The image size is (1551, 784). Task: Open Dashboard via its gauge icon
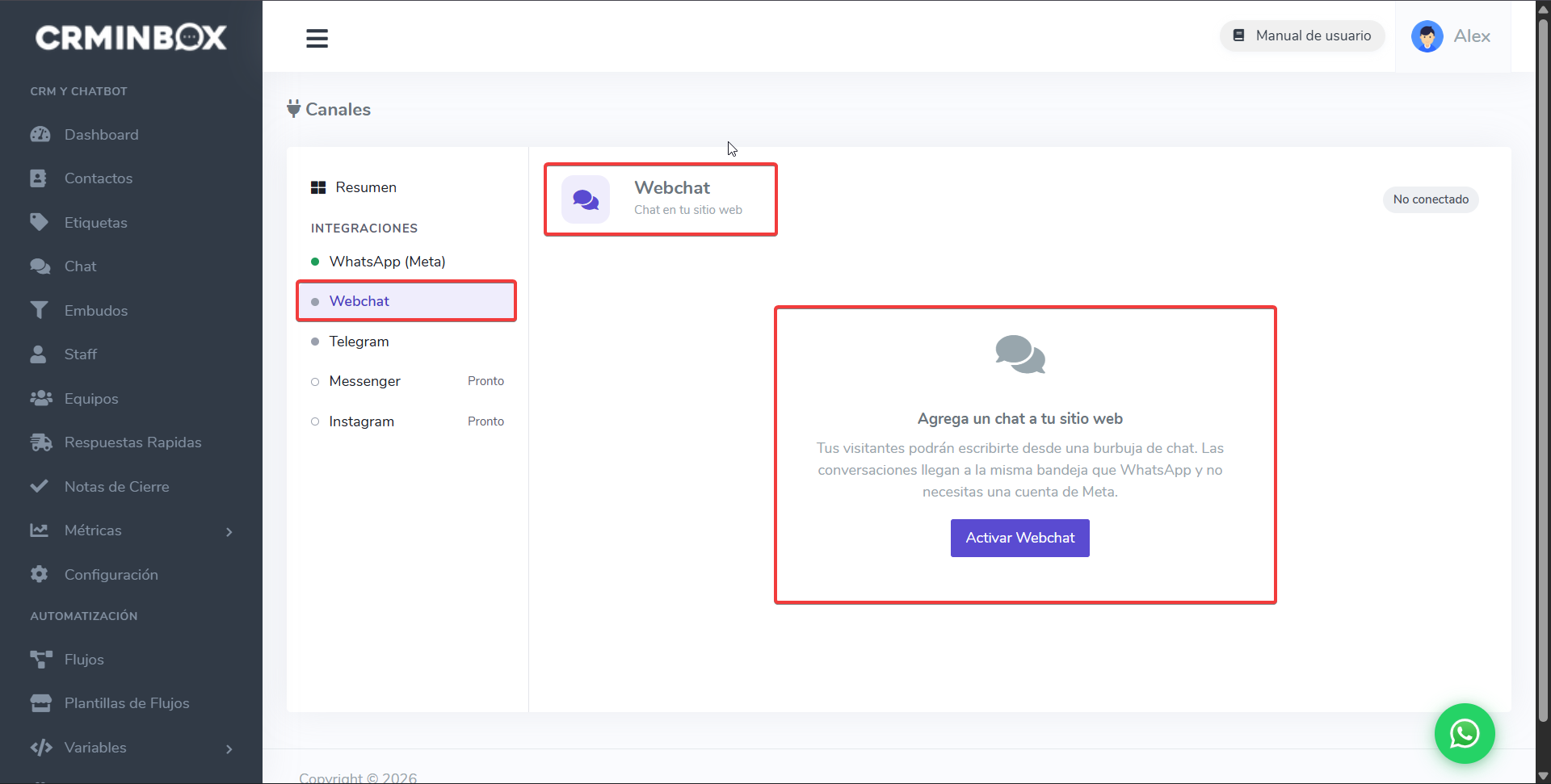[x=40, y=135]
